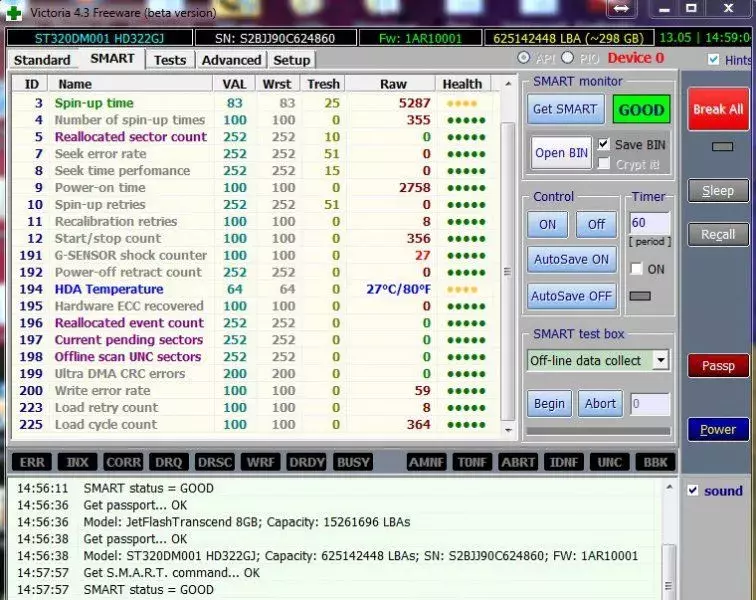Click the Abort test button

pyautogui.click(x=600, y=403)
